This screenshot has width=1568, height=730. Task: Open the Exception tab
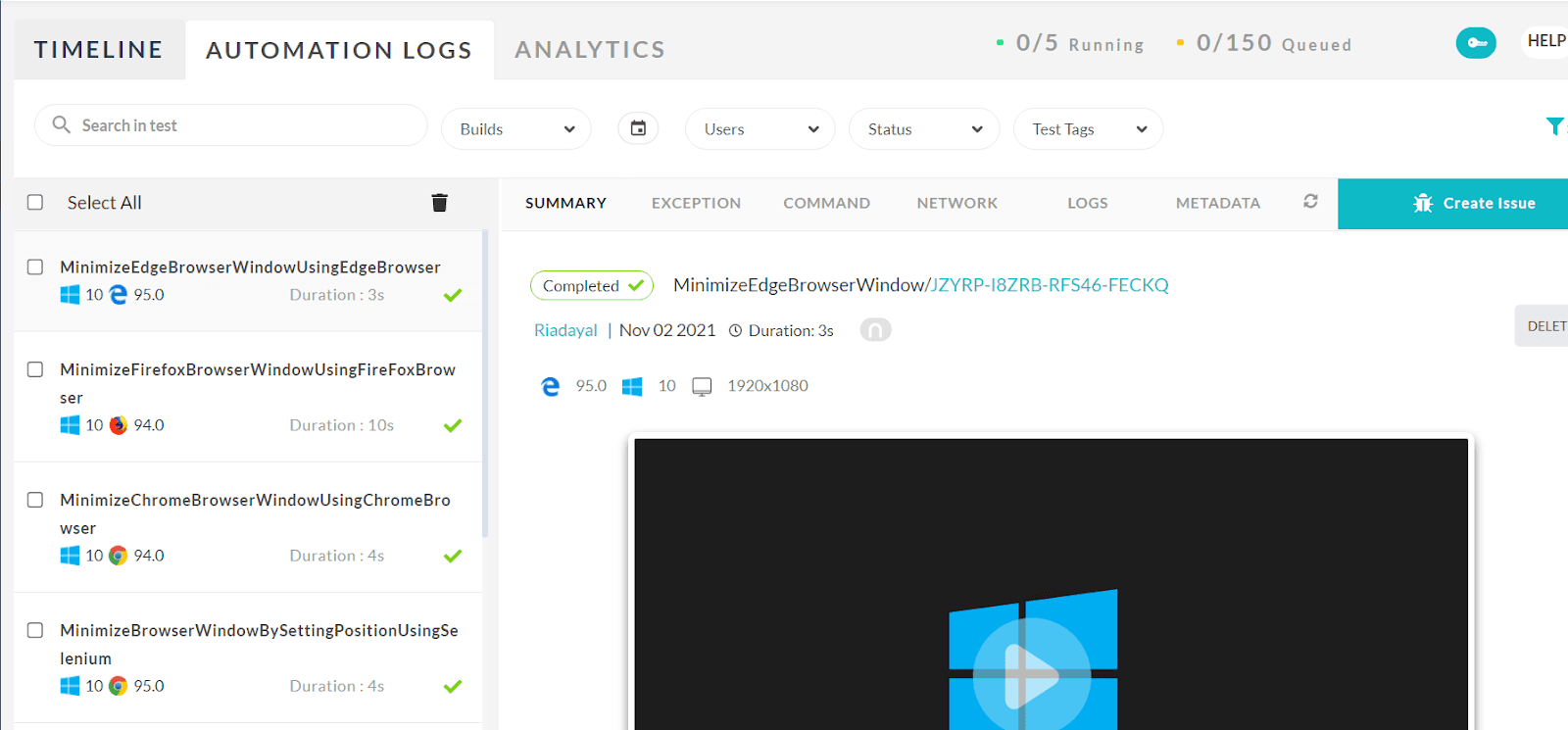pyautogui.click(x=696, y=203)
